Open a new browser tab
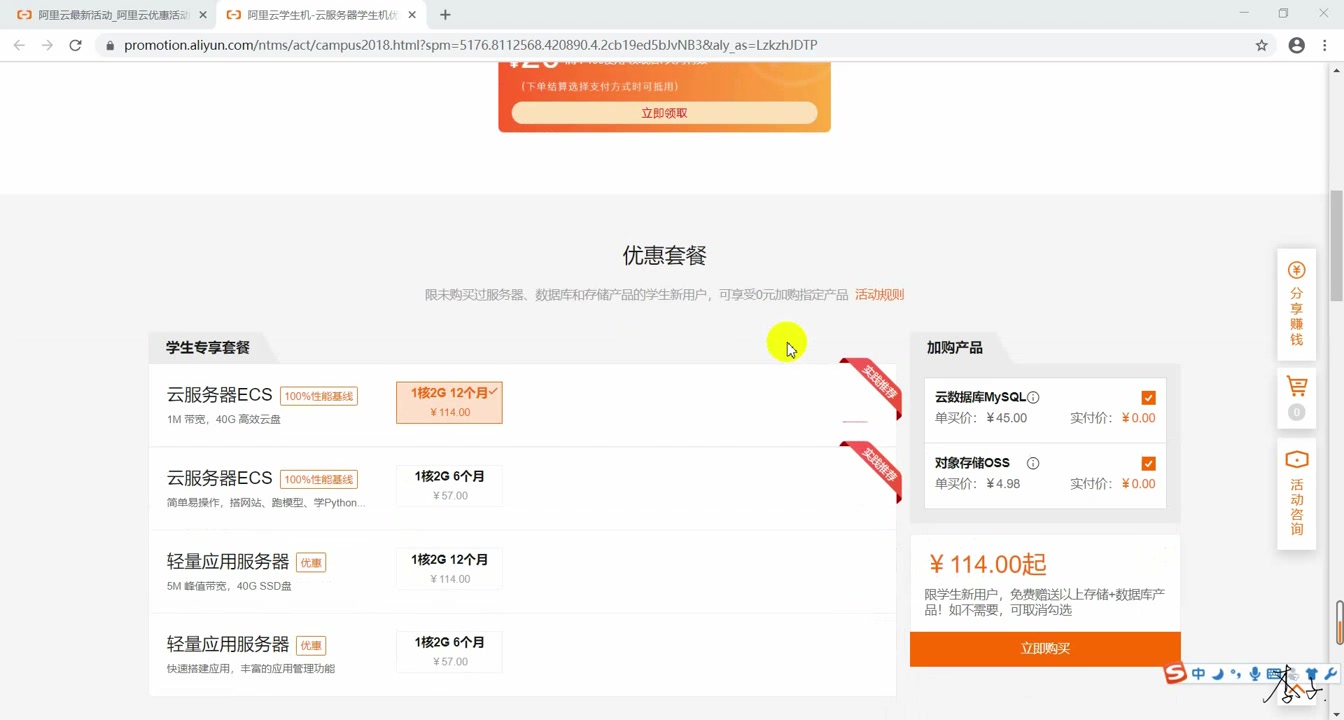Screen dimensions: 1344x720 (x=445, y=15)
